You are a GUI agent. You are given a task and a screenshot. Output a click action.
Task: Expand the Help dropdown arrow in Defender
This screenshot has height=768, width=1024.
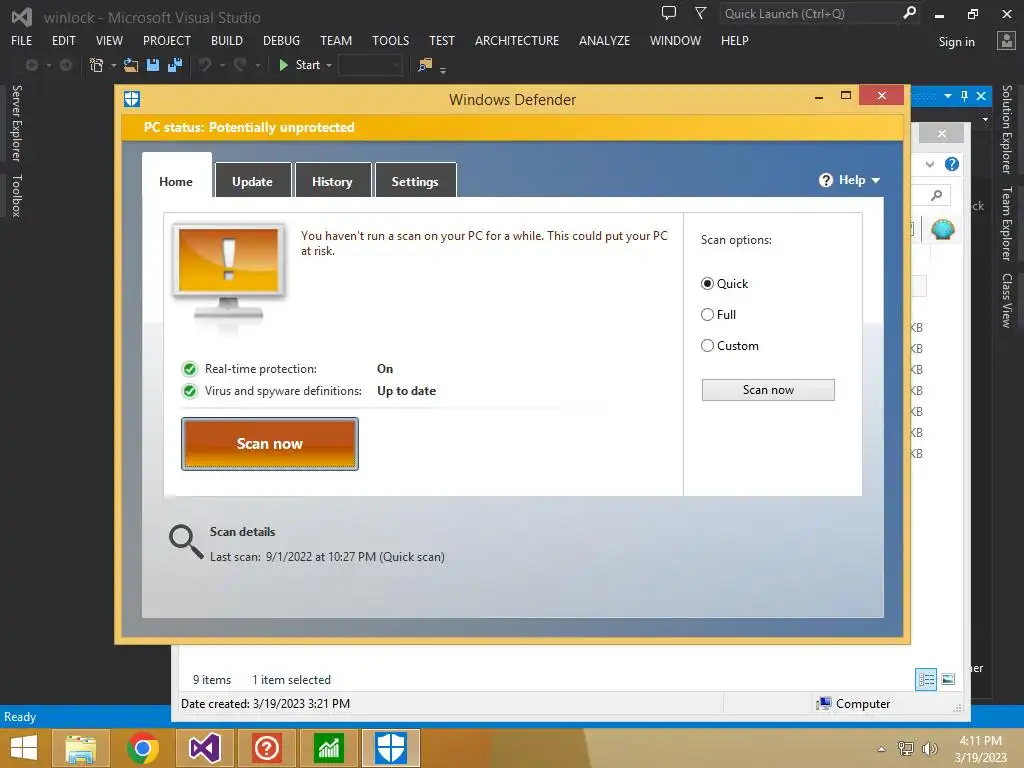click(x=876, y=181)
